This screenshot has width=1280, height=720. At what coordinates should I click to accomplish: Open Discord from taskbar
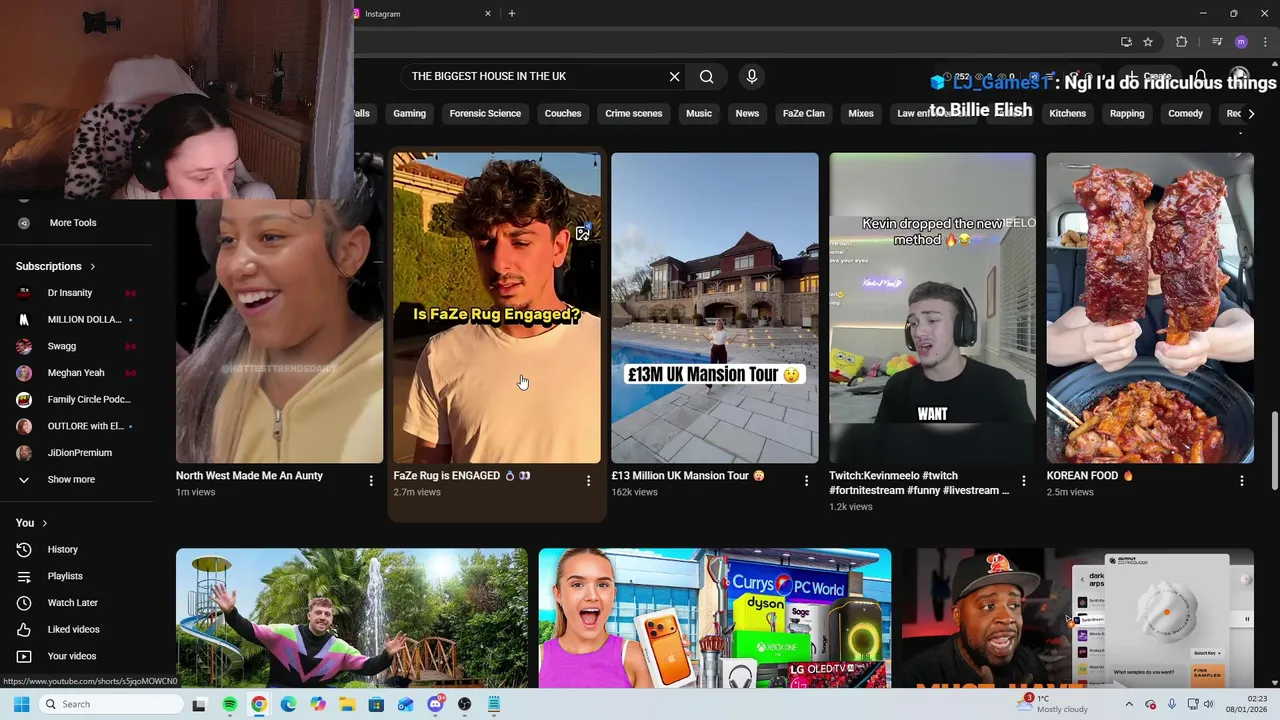click(435, 704)
